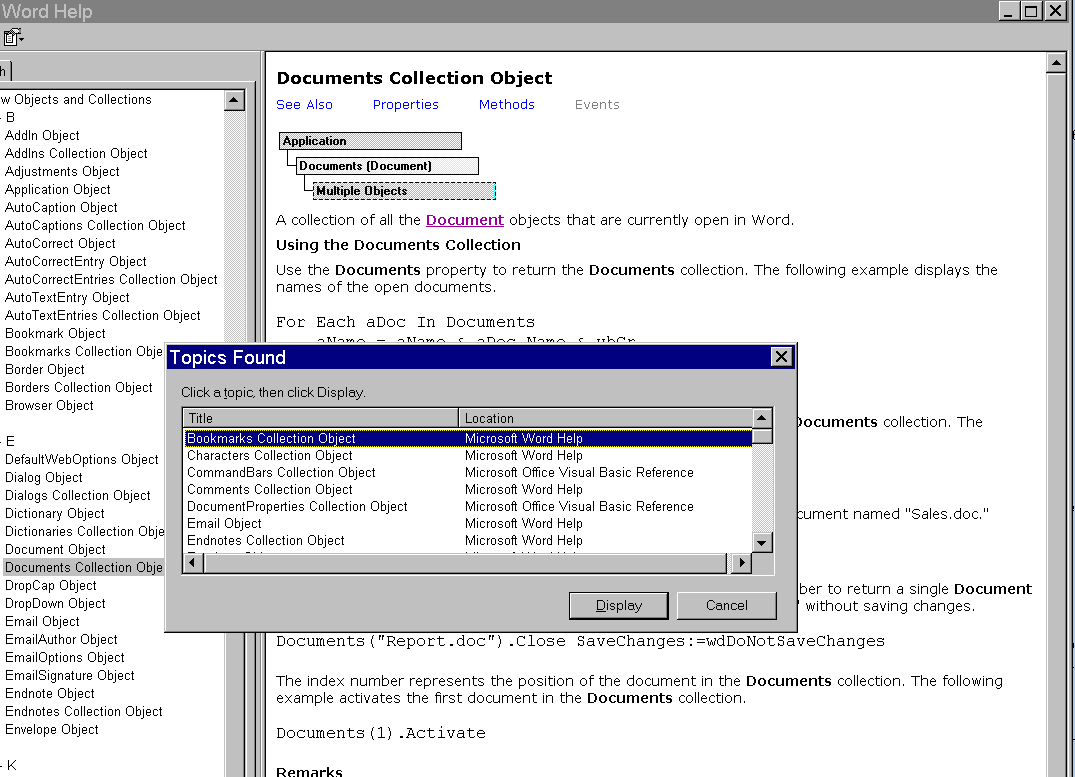Select Characters Collection Object topic
The height and width of the screenshot is (777, 1075).
point(270,456)
